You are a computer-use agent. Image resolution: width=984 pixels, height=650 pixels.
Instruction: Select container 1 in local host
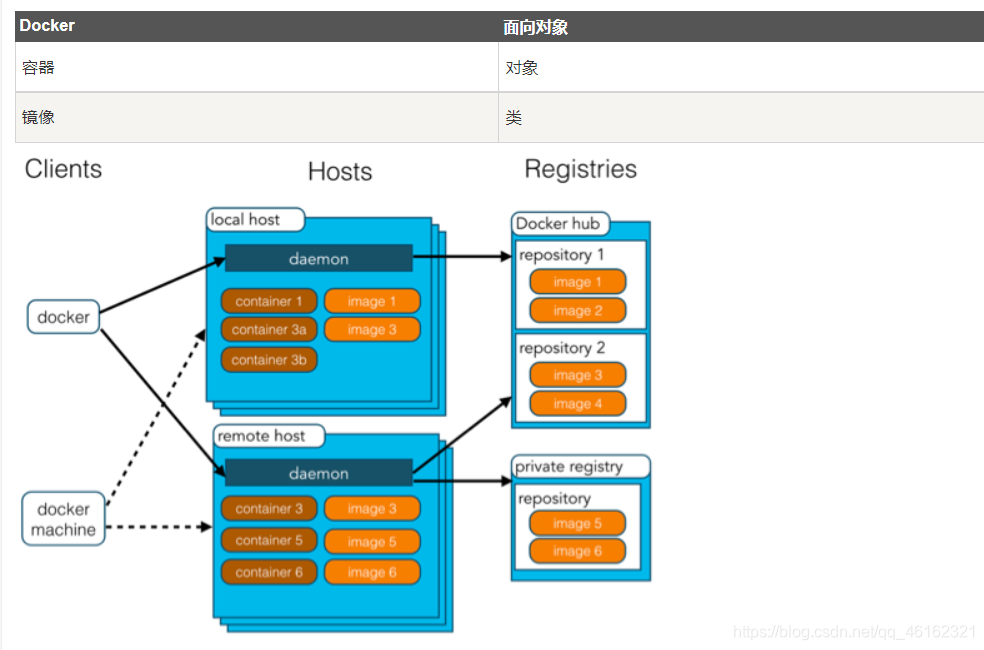coord(269,301)
